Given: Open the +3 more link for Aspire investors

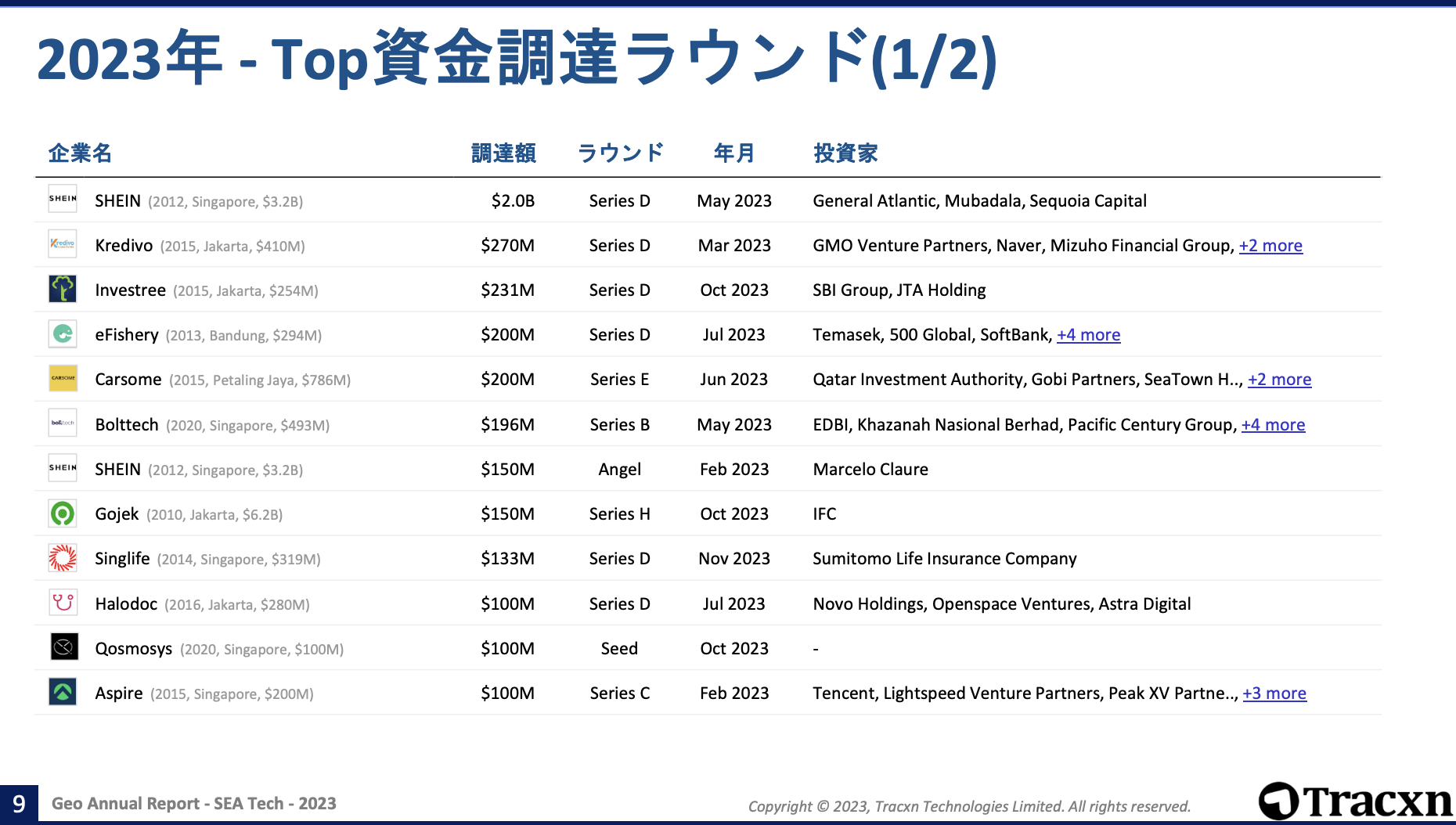Looking at the screenshot, I should [x=1274, y=694].
